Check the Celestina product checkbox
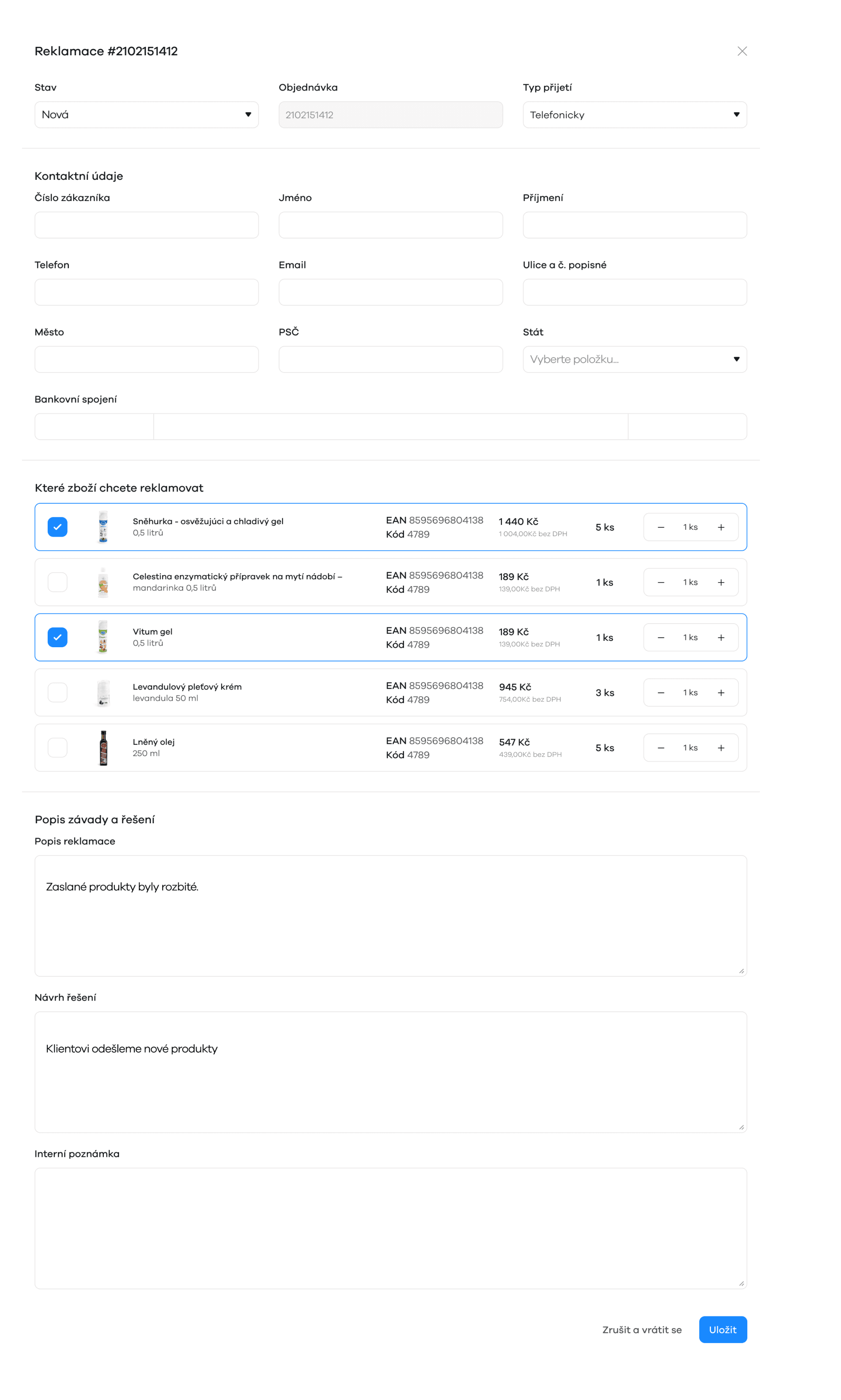Viewport: 841px width, 1400px height. [57, 582]
